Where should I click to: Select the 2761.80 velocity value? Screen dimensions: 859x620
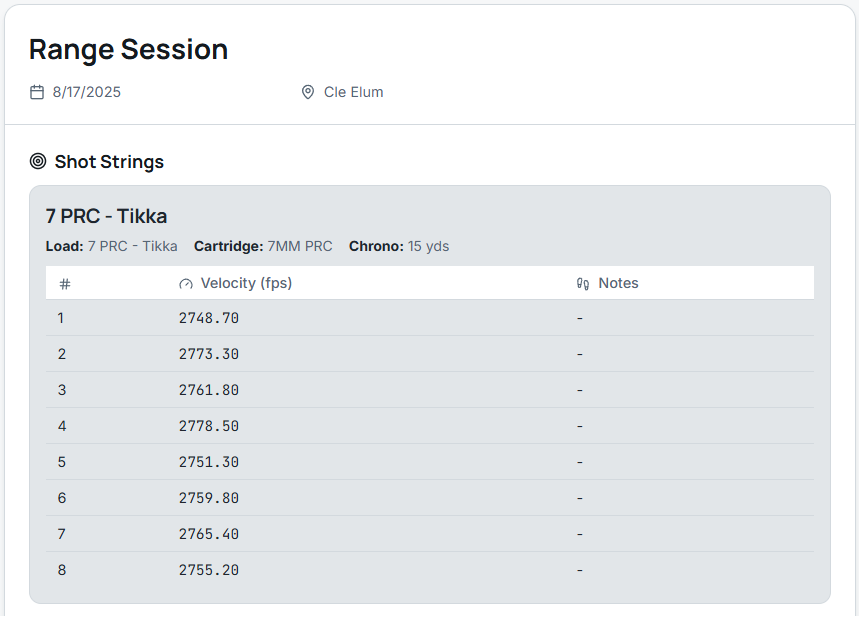(209, 390)
